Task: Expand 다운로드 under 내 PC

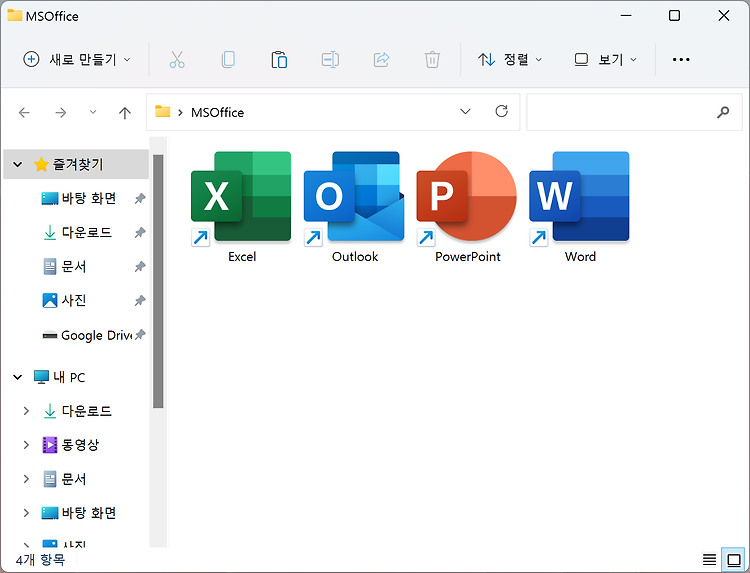Action: pyautogui.click(x=26, y=411)
